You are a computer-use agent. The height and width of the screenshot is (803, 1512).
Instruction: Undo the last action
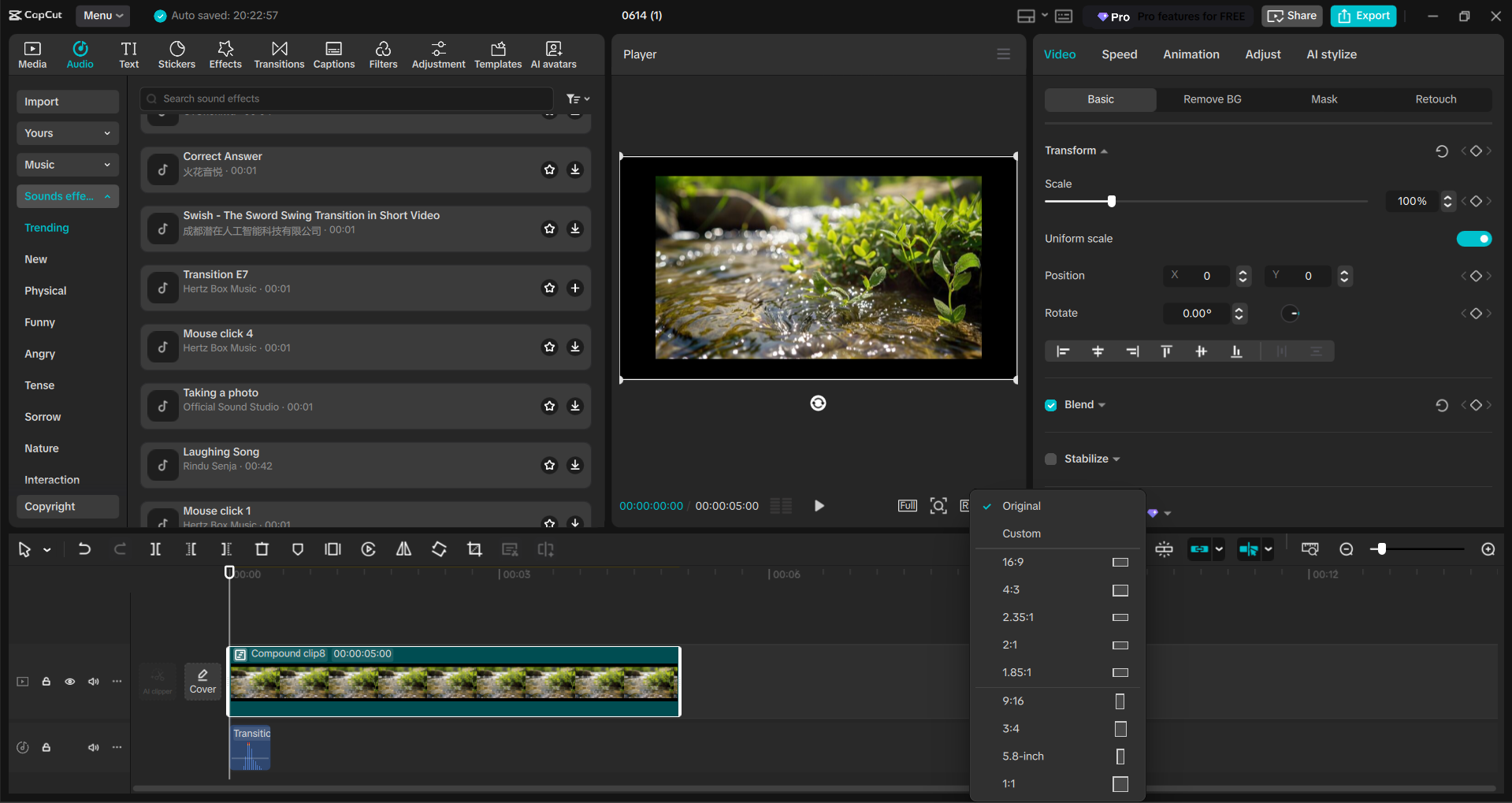(84, 549)
